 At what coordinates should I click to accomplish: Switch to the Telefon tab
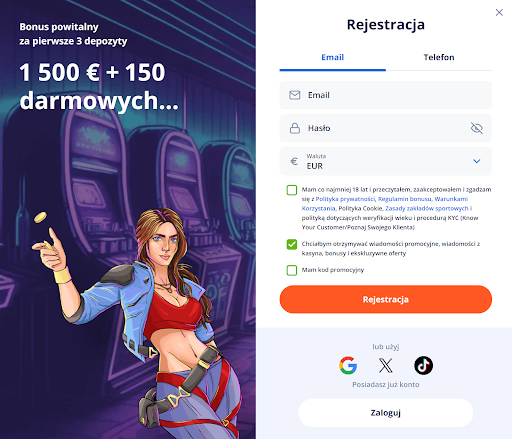click(x=439, y=57)
